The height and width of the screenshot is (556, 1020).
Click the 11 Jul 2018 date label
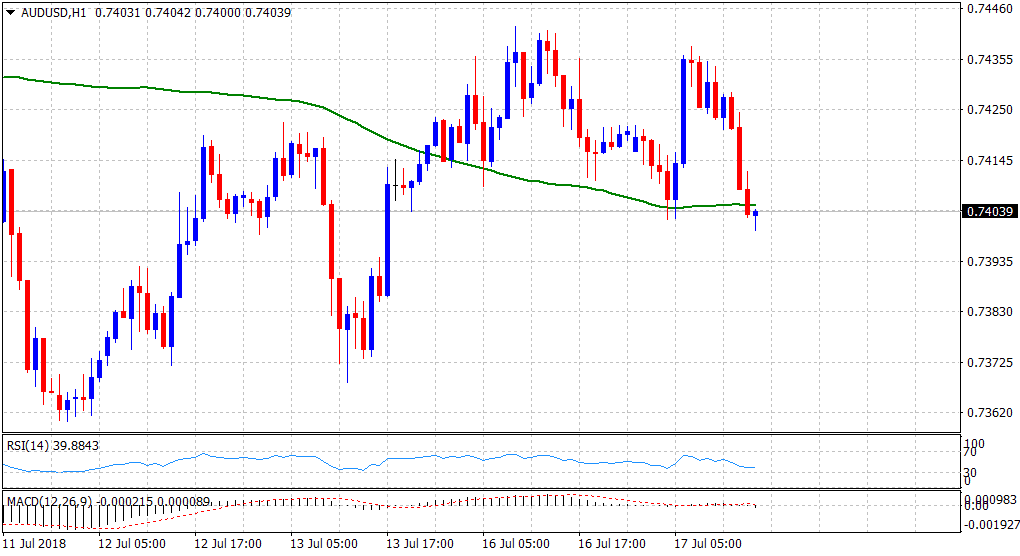coord(36,544)
